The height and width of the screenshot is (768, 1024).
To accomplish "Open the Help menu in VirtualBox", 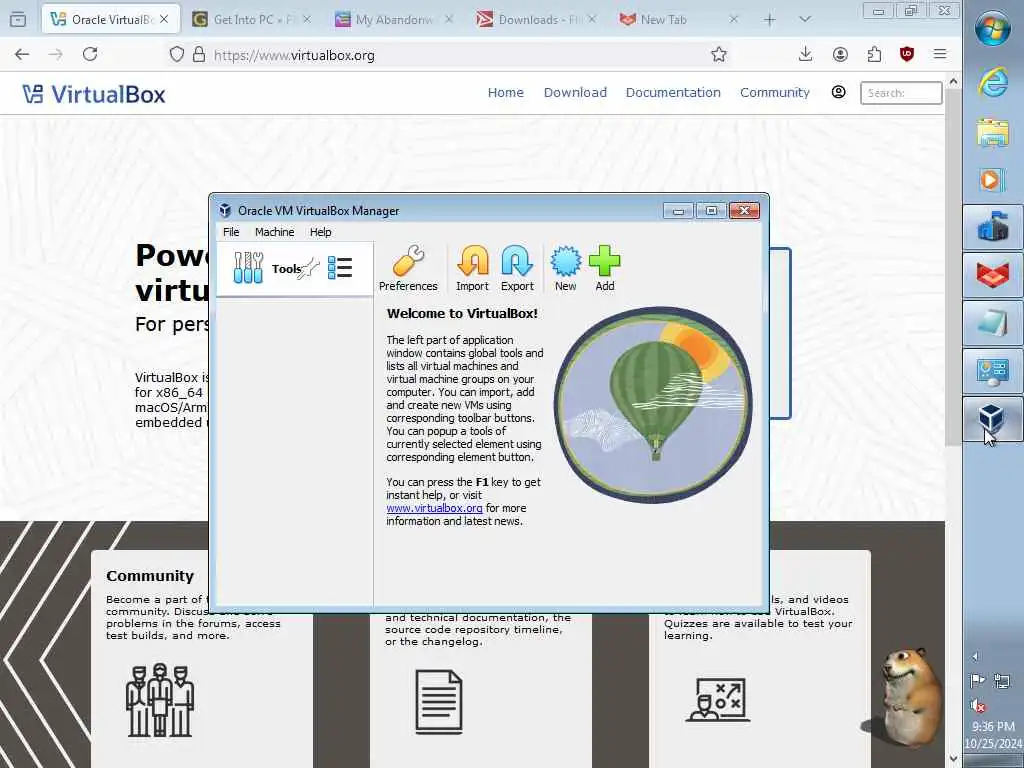I will (321, 232).
